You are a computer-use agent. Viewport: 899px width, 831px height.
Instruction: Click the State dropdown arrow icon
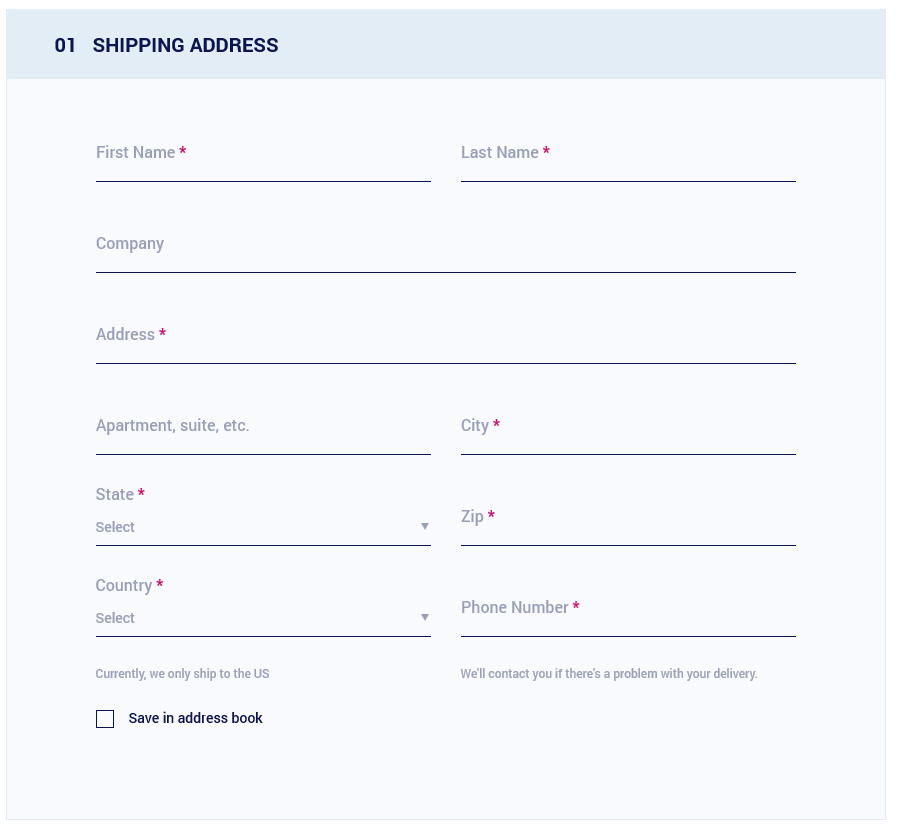click(x=425, y=526)
